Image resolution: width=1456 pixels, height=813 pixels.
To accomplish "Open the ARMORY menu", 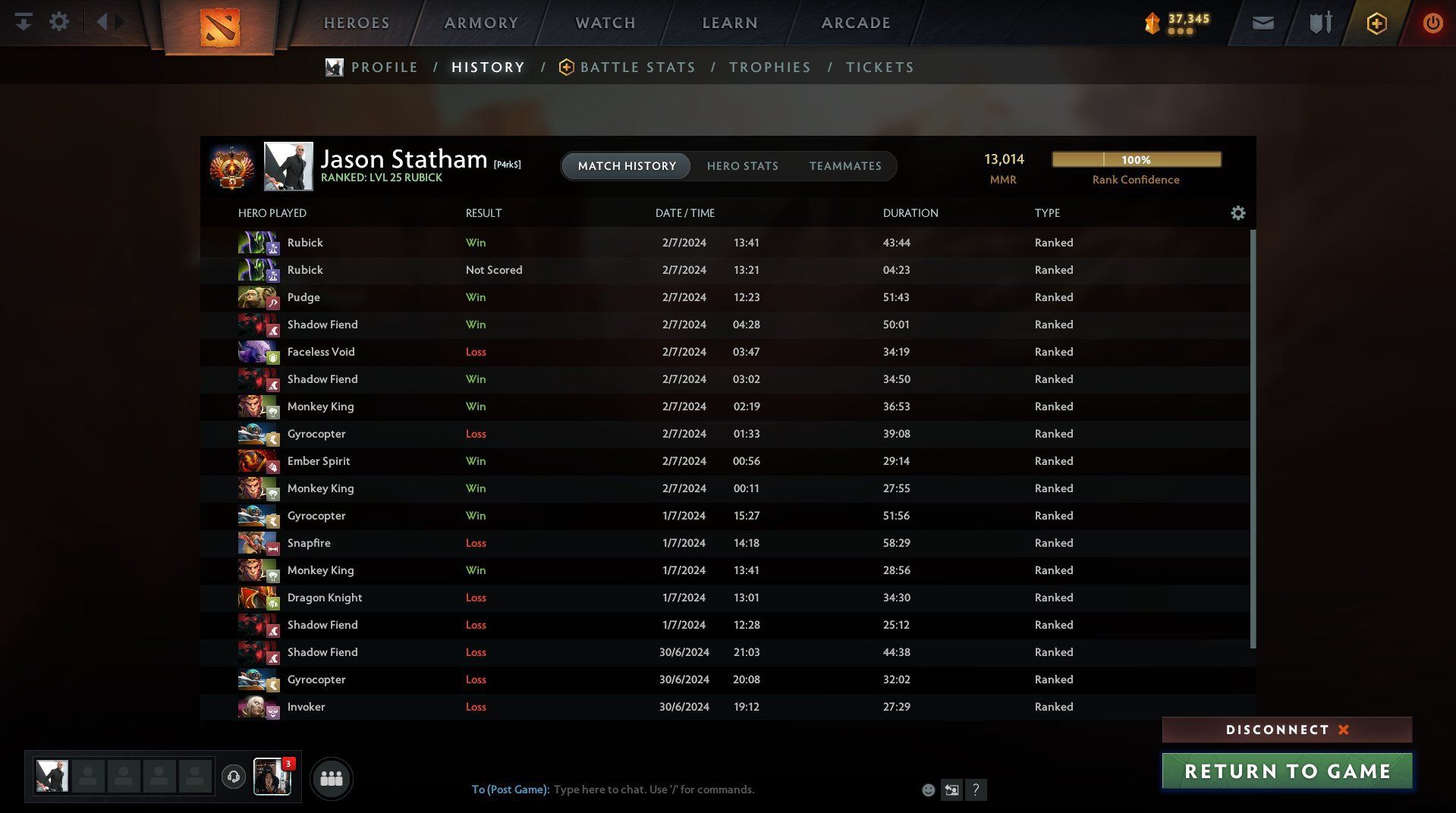I will (x=481, y=23).
